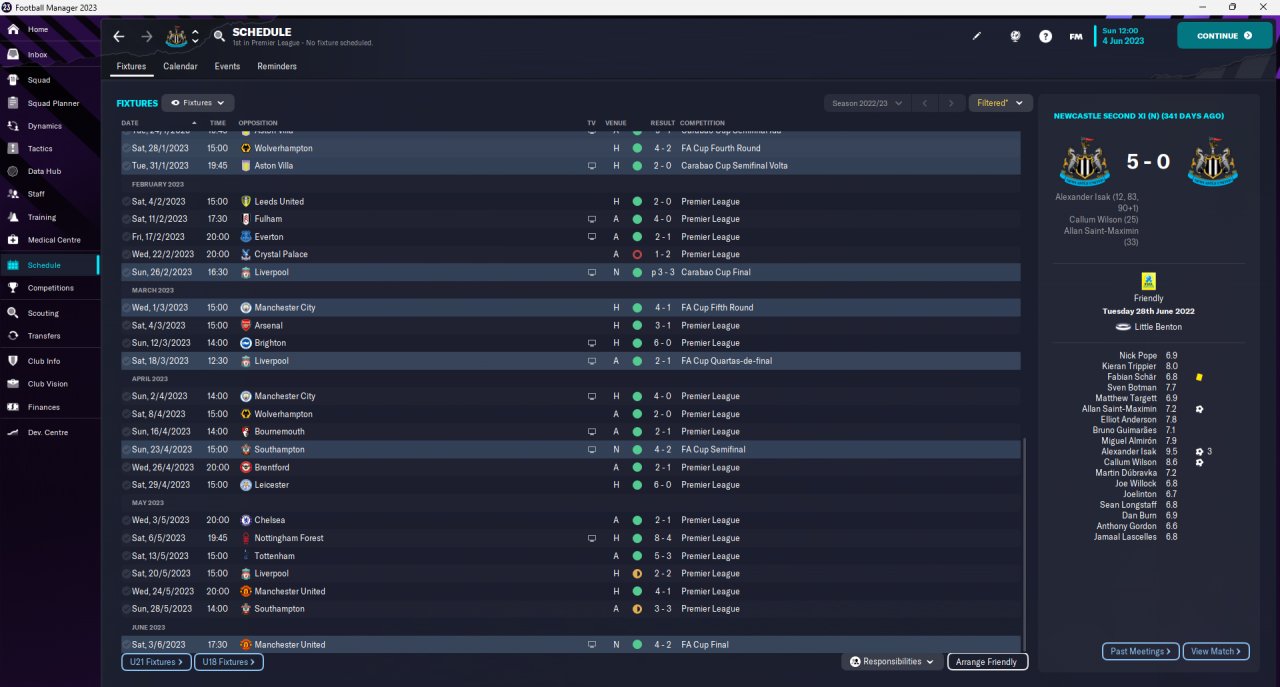
Task: Select the Nottingham Forest 8 - 4 fixture
Action: (571, 538)
